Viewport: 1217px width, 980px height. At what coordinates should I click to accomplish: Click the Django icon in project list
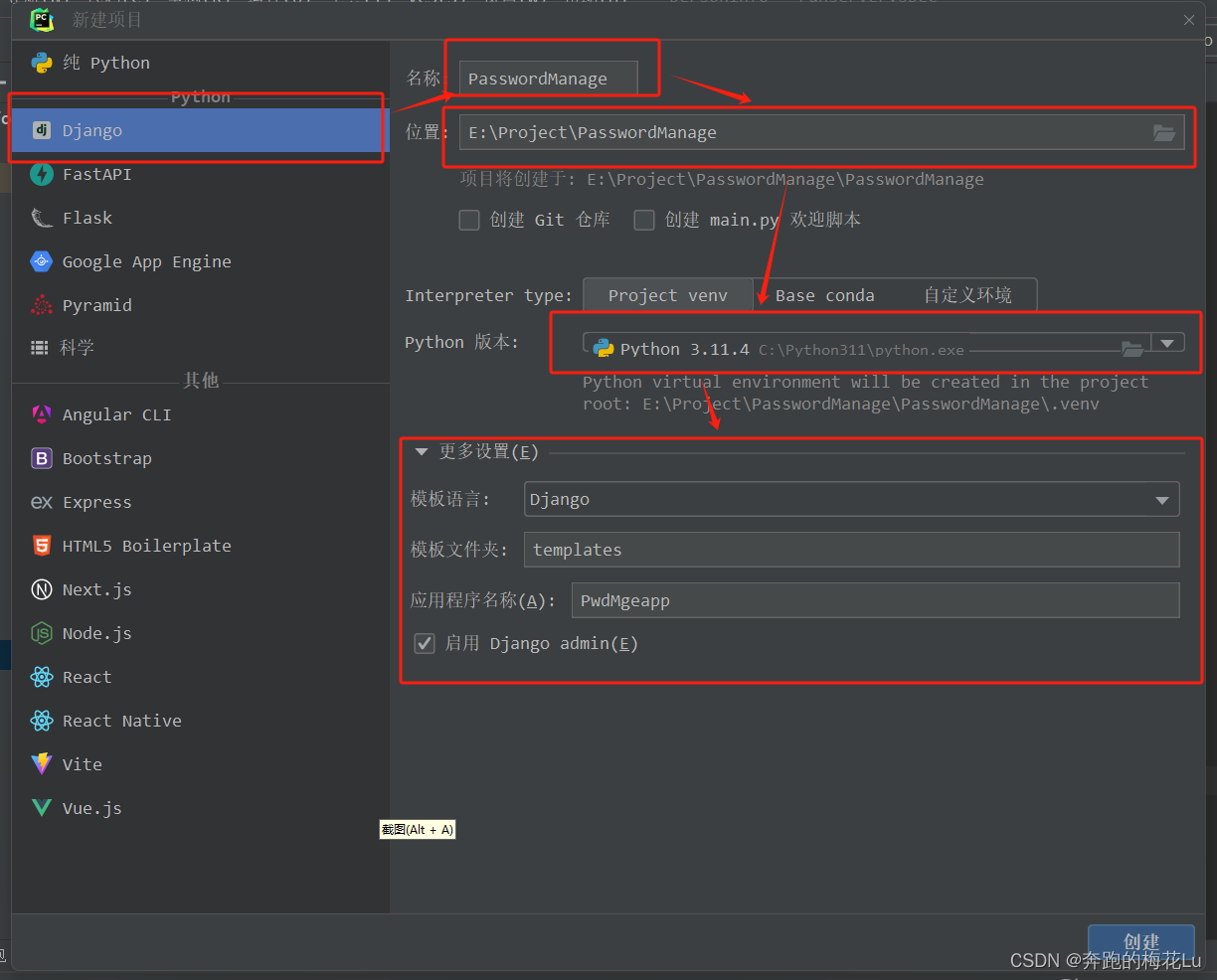[42, 130]
